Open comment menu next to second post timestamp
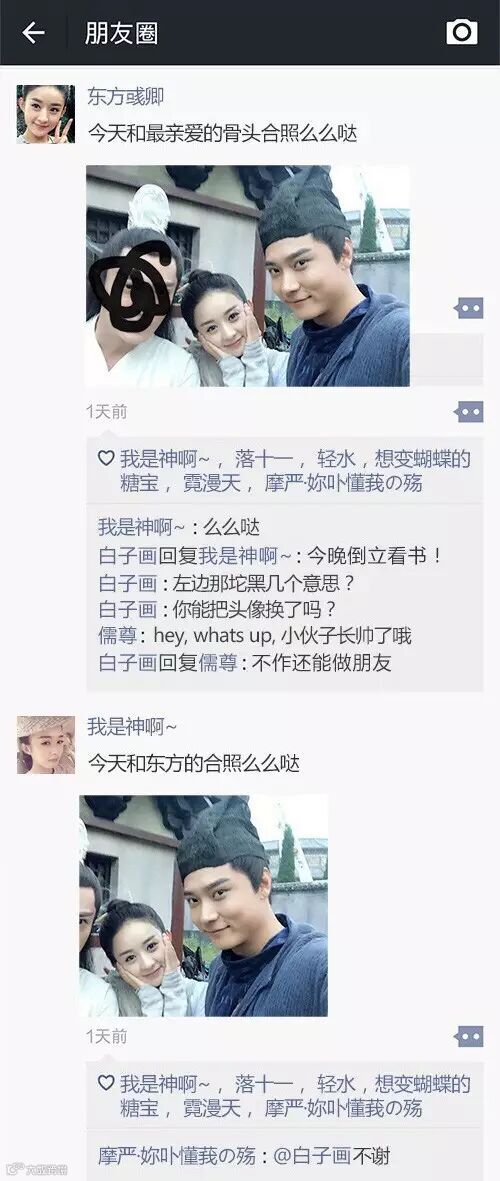 click(x=469, y=1036)
